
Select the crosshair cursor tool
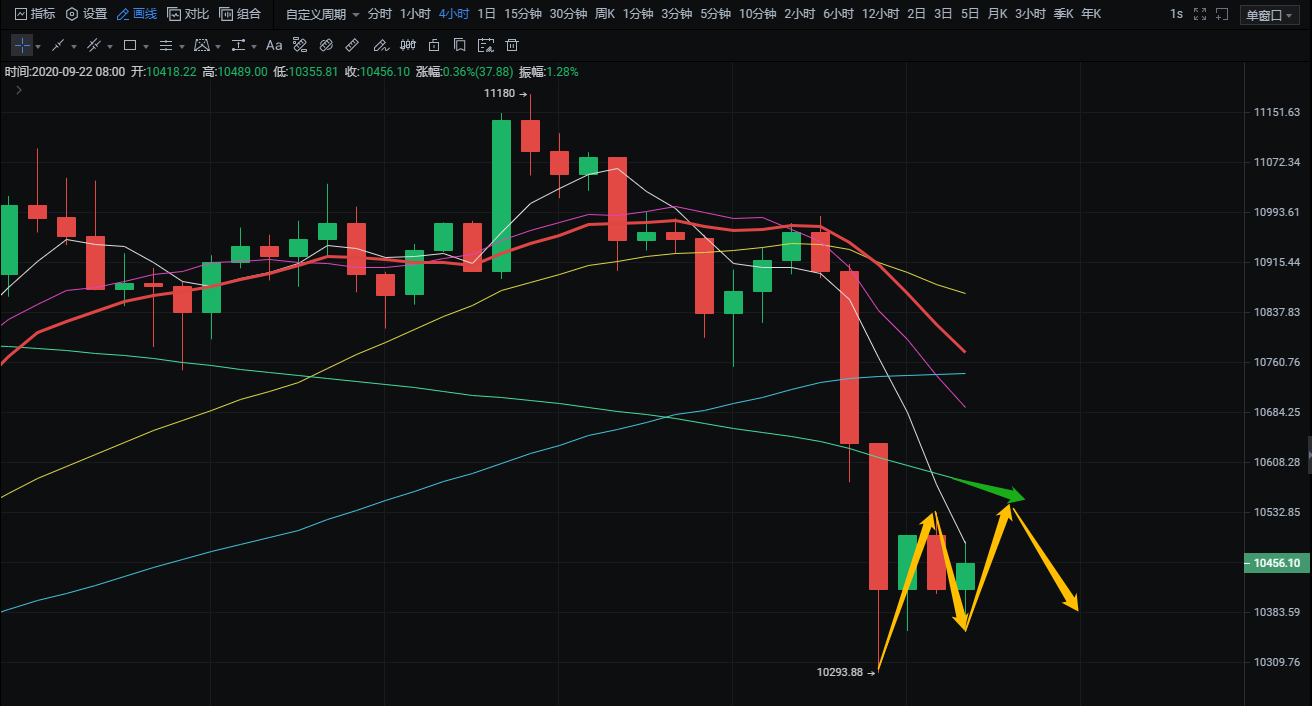click(21, 46)
